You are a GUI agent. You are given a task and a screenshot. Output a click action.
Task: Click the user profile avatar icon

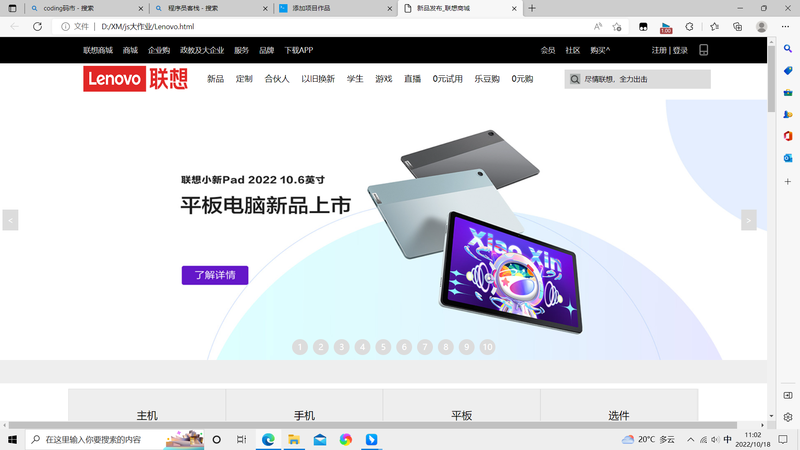[x=761, y=27]
